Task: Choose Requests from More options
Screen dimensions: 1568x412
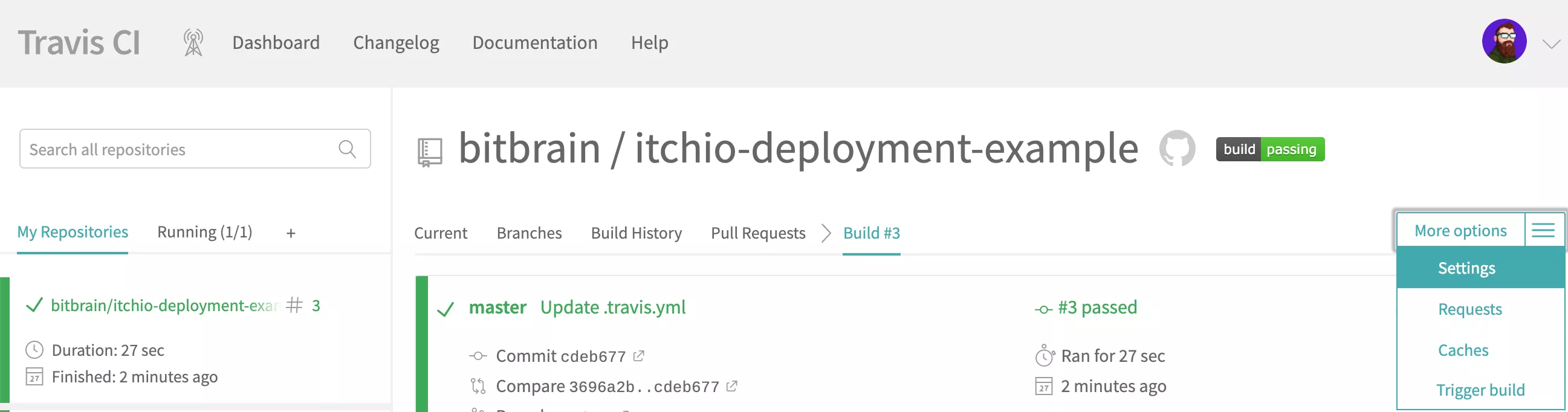Action: [x=1469, y=309]
